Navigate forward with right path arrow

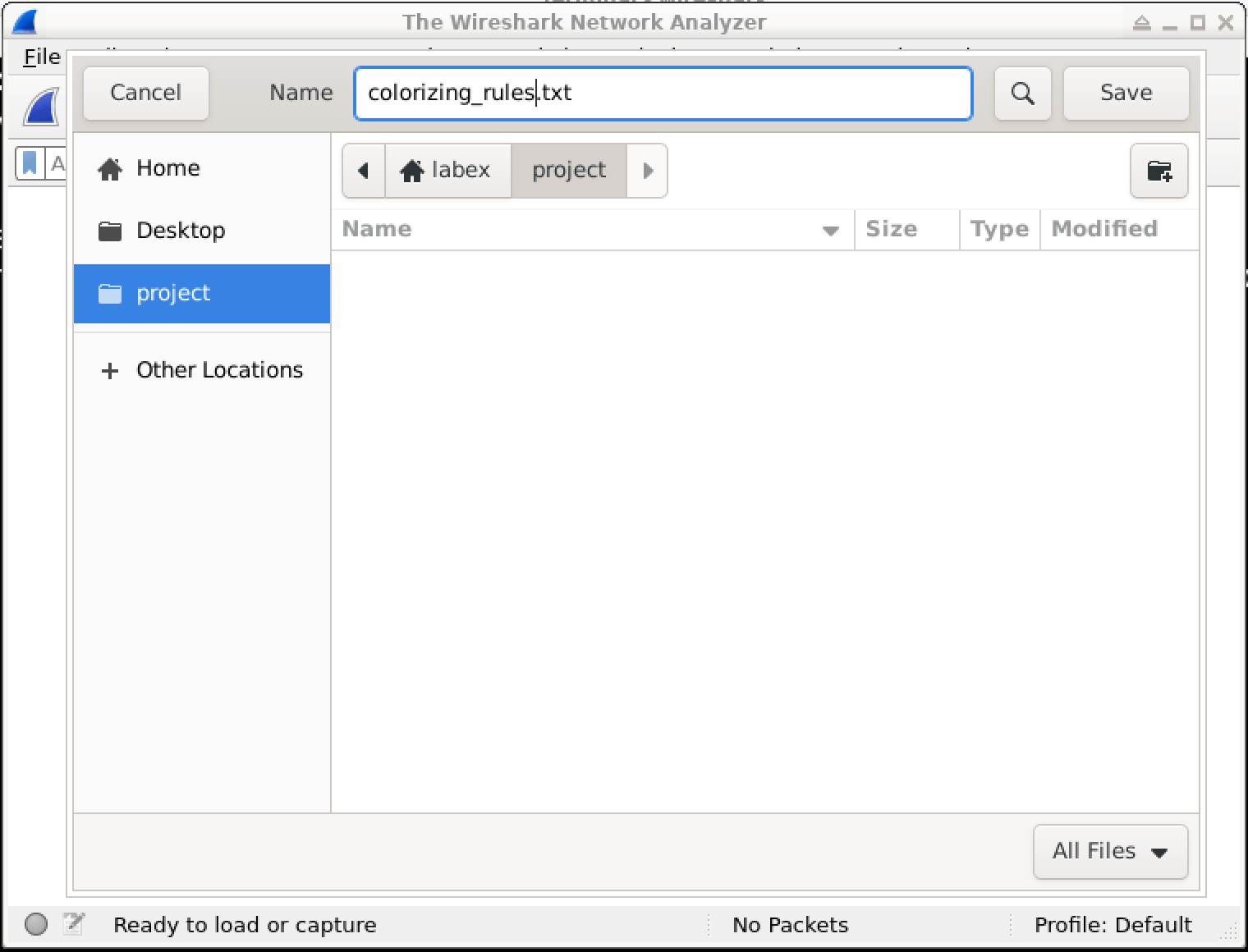[648, 171]
